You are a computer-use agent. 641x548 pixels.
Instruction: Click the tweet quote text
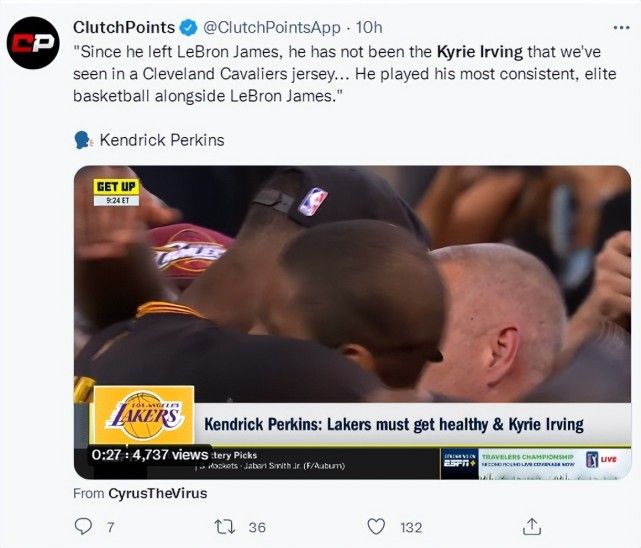point(345,72)
